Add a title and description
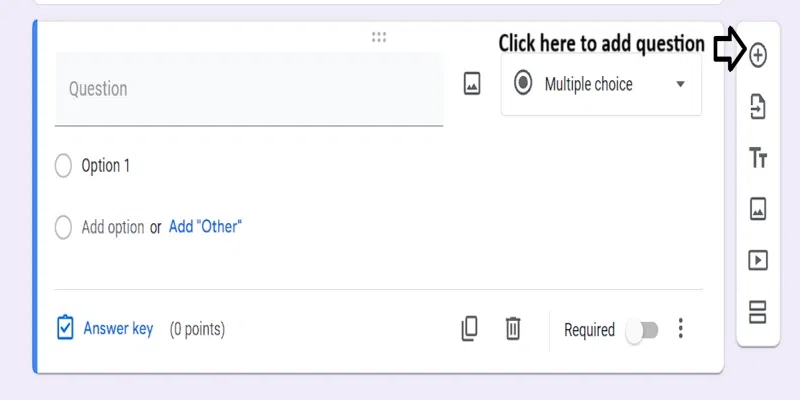800x400 pixels. [x=758, y=158]
